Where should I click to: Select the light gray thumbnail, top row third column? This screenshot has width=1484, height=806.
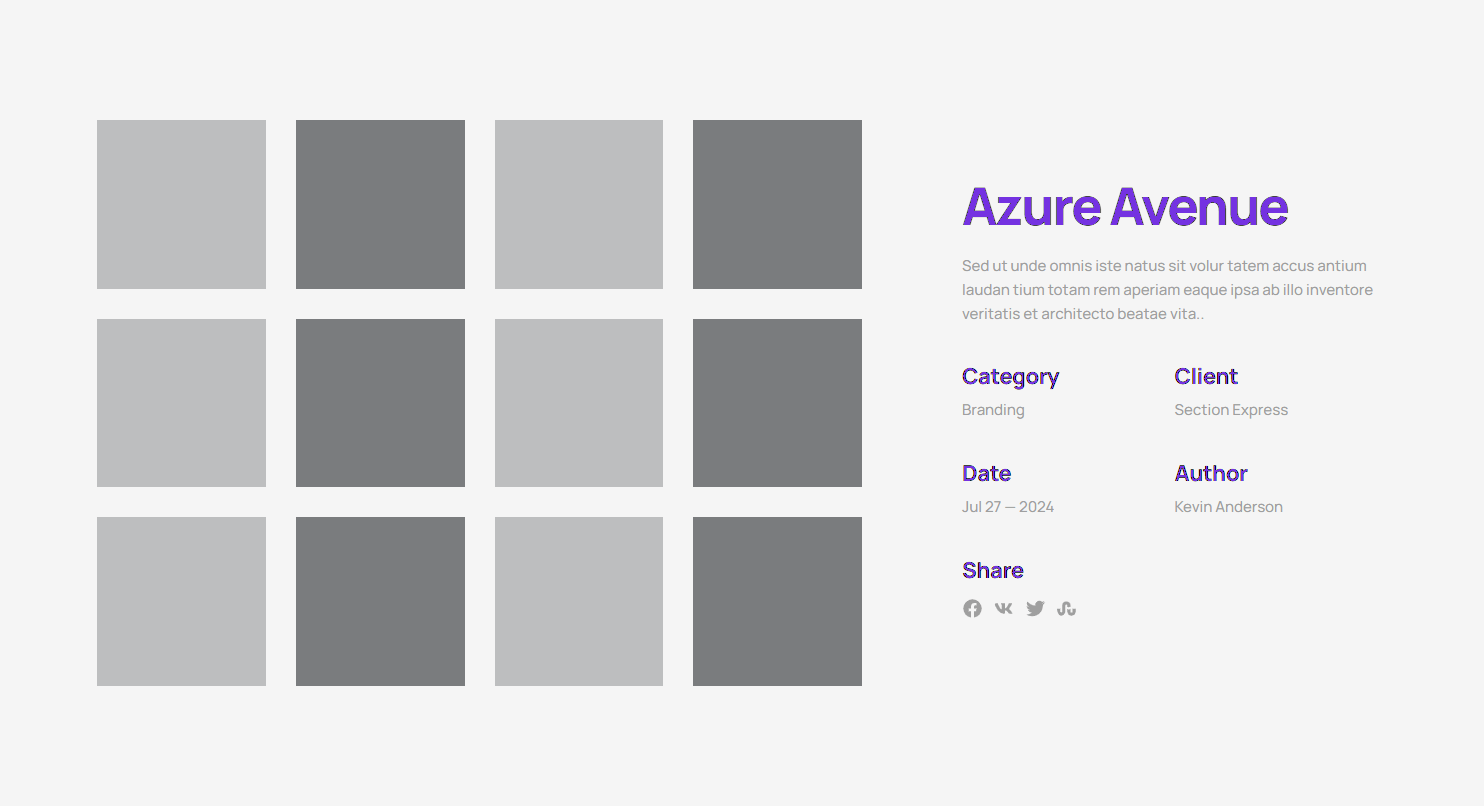tap(578, 204)
